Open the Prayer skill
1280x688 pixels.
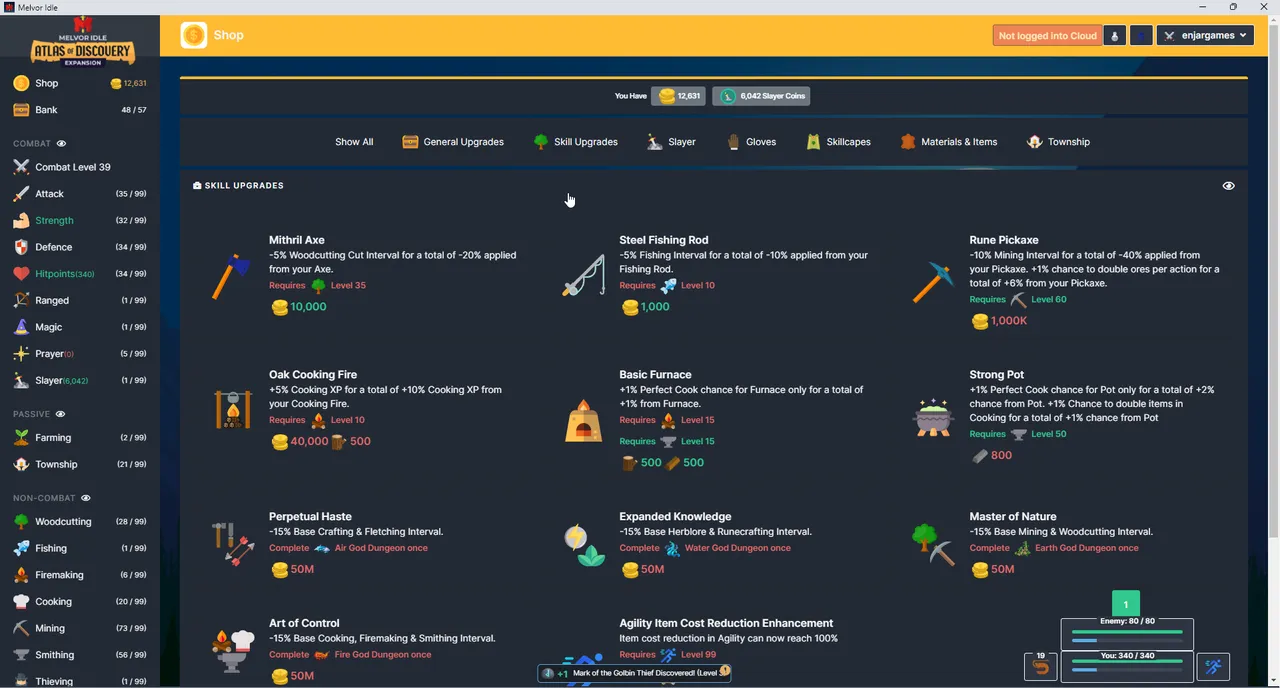pyautogui.click(x=80, y=354)
